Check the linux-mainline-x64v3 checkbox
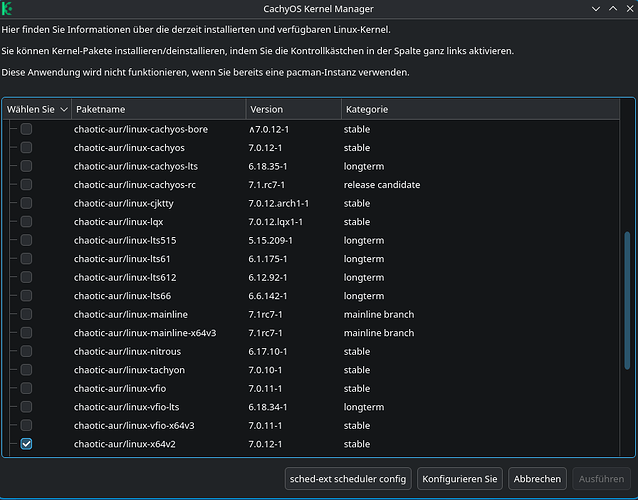 (x=26, y=333)
